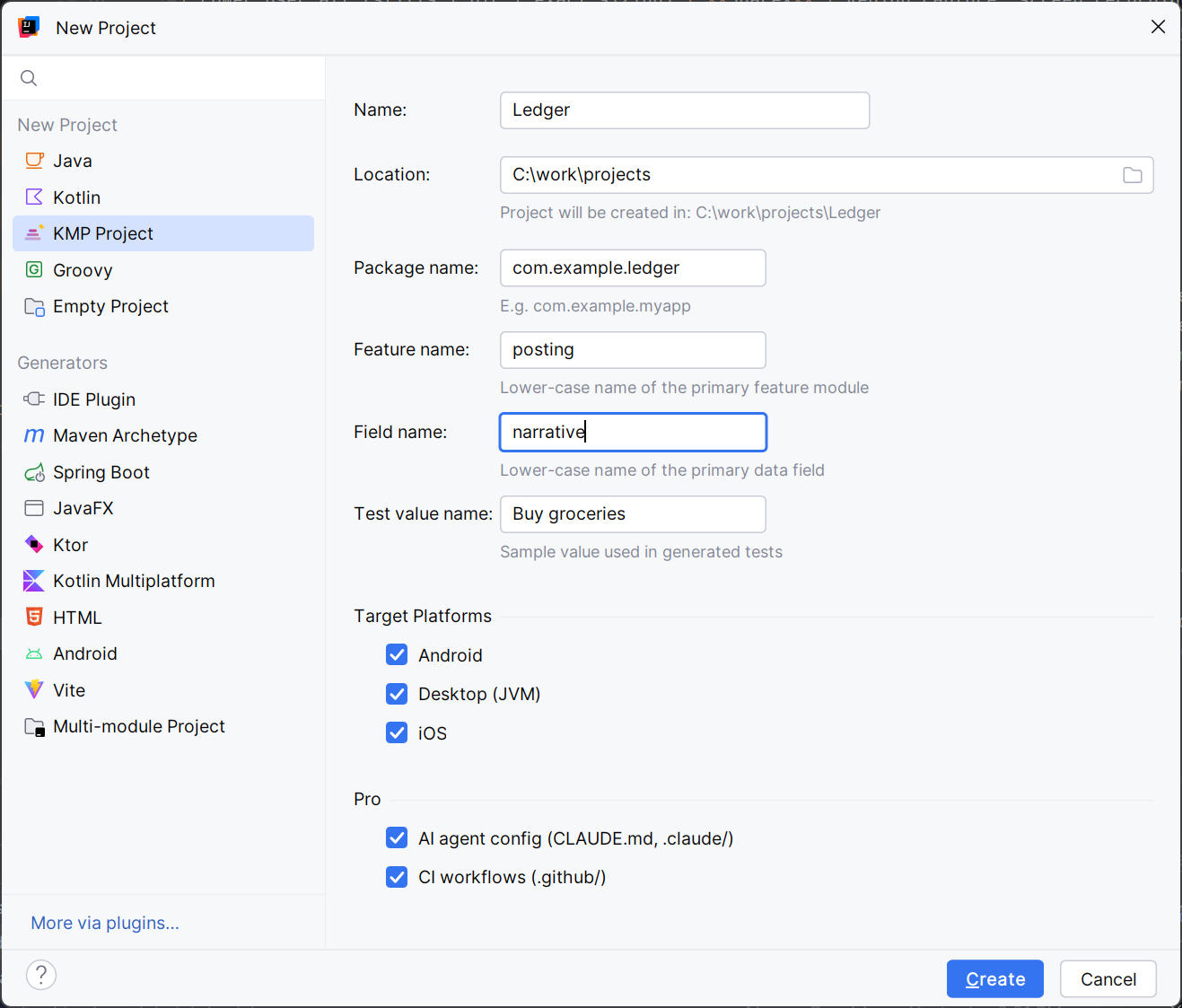Screen dimensions: 1182x1008
Task: Select the Groovy project icon
Action: click(x=34, y=270)
